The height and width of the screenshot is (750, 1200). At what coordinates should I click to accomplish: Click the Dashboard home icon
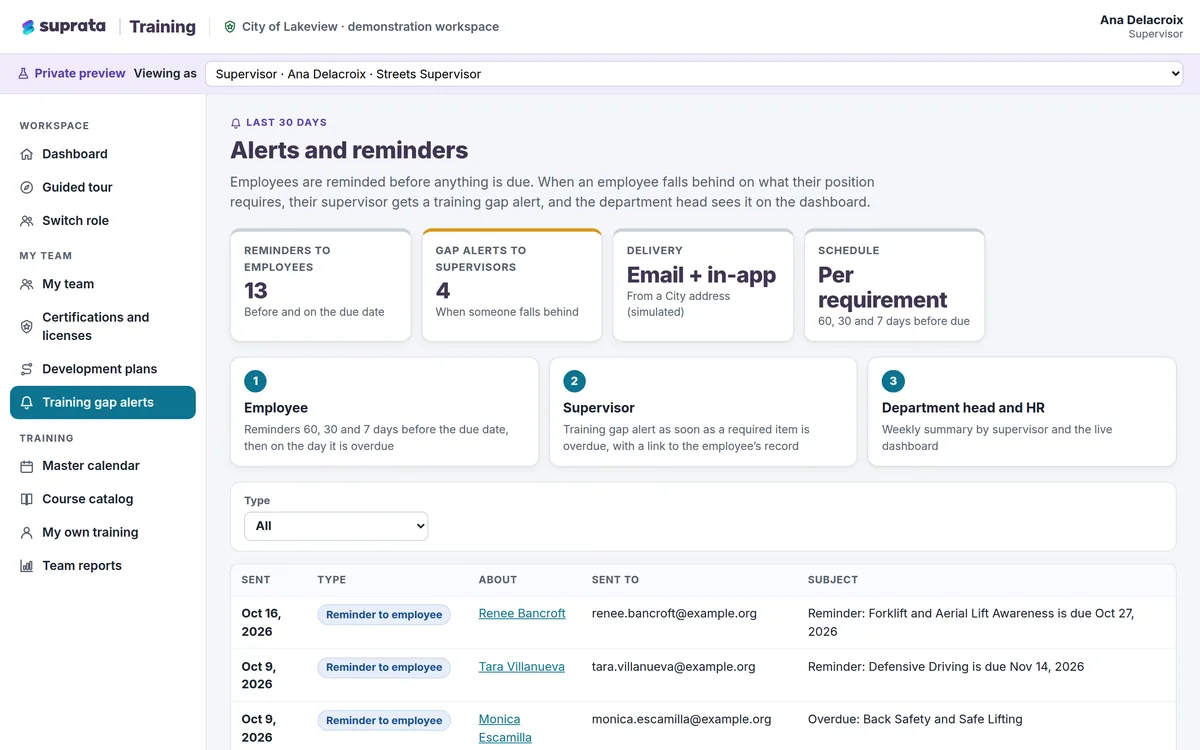(x=27, y=154)
